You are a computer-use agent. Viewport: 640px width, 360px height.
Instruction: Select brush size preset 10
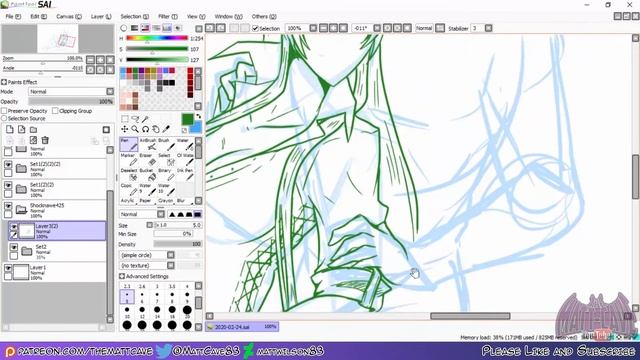(x=127, y=311)
